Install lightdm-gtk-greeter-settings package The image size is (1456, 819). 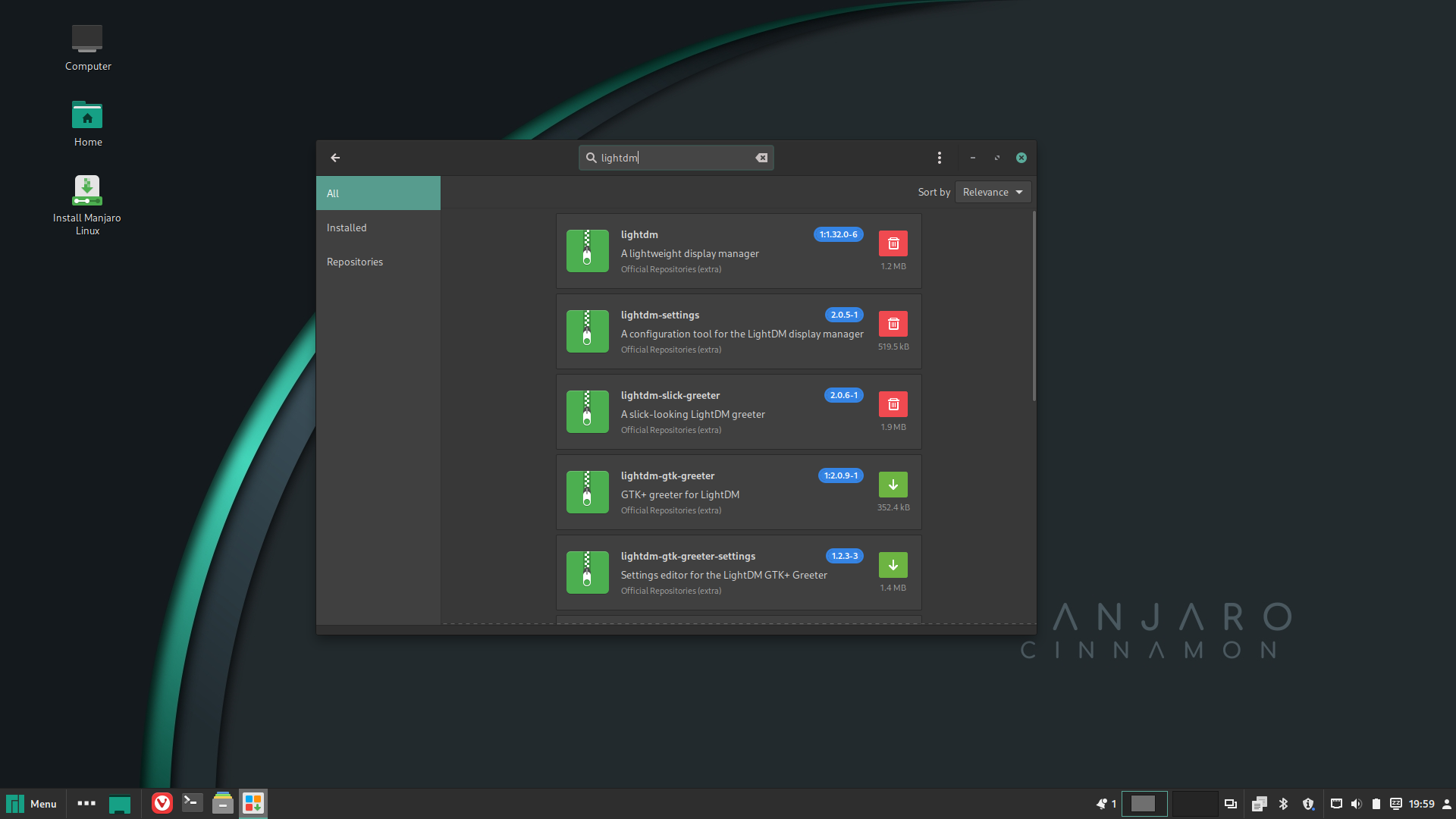(x=893, y=565)
